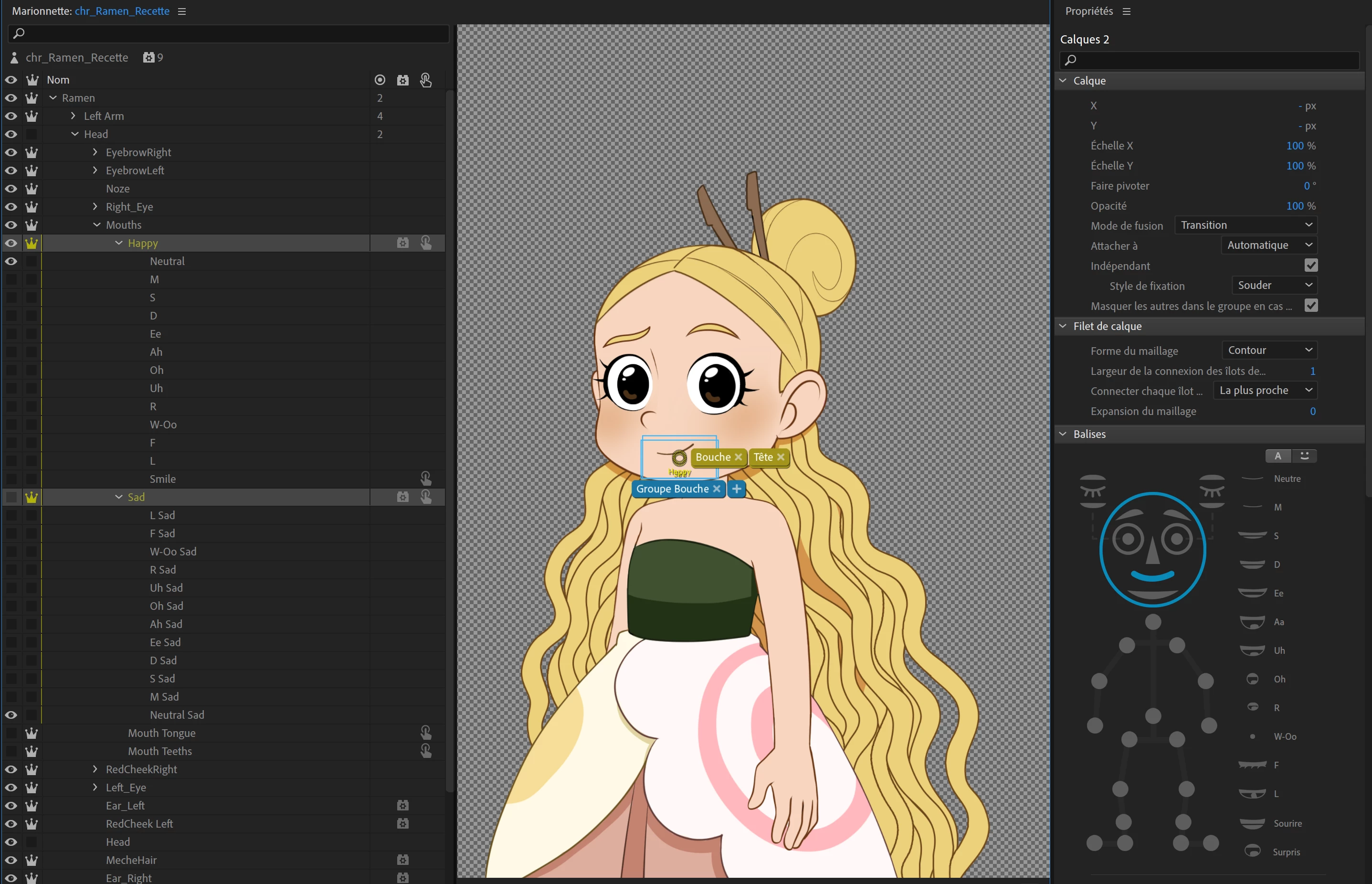
Task: Switch tags view to text mode A
Action: coord(1278,456)
